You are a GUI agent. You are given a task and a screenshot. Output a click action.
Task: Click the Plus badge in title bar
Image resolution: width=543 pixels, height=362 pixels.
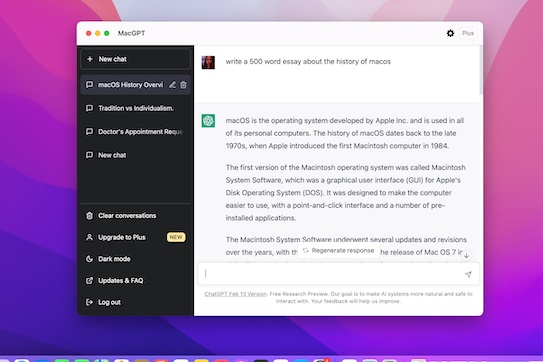468,33
